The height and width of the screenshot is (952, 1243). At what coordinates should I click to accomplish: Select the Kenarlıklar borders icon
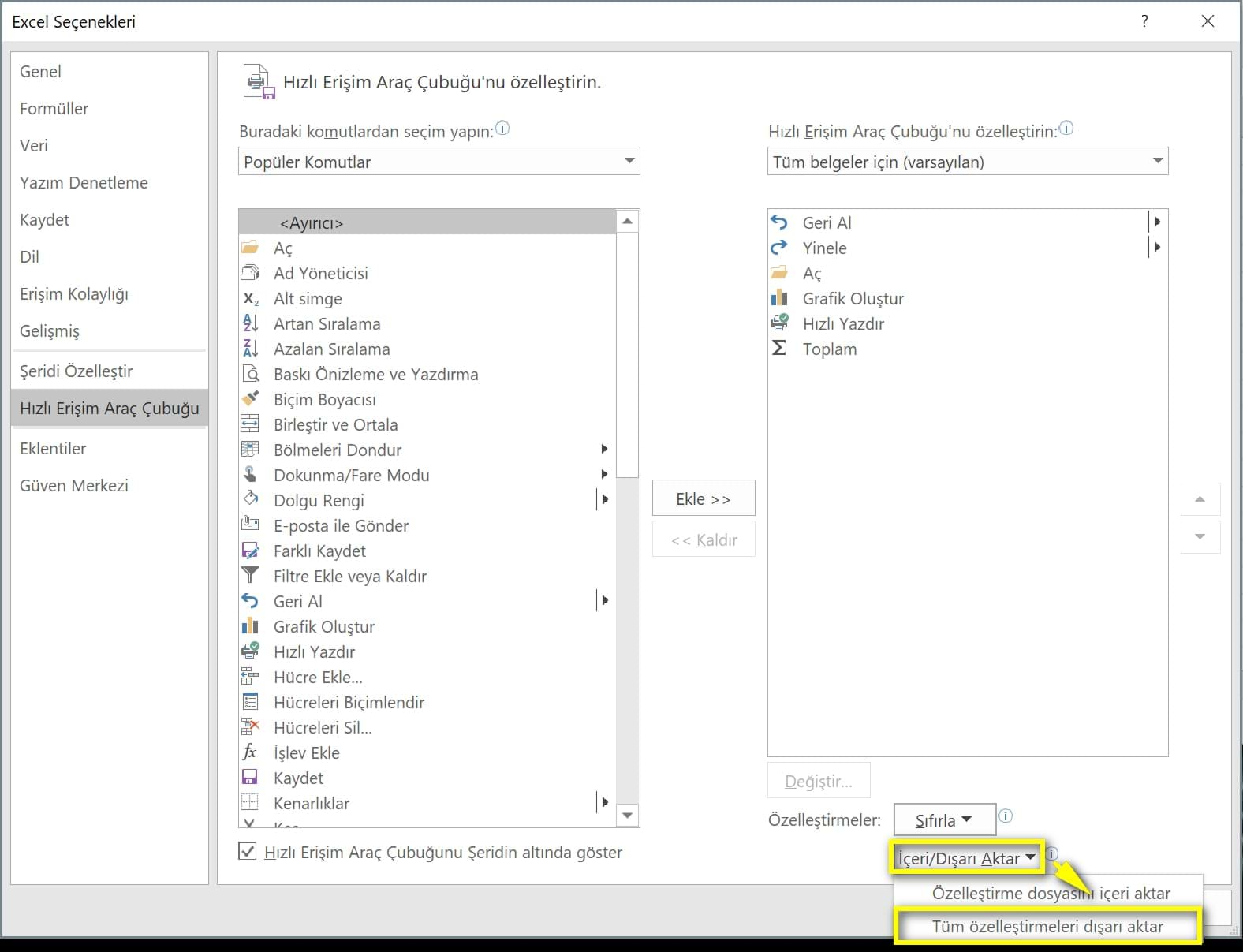tap(250, 803)
